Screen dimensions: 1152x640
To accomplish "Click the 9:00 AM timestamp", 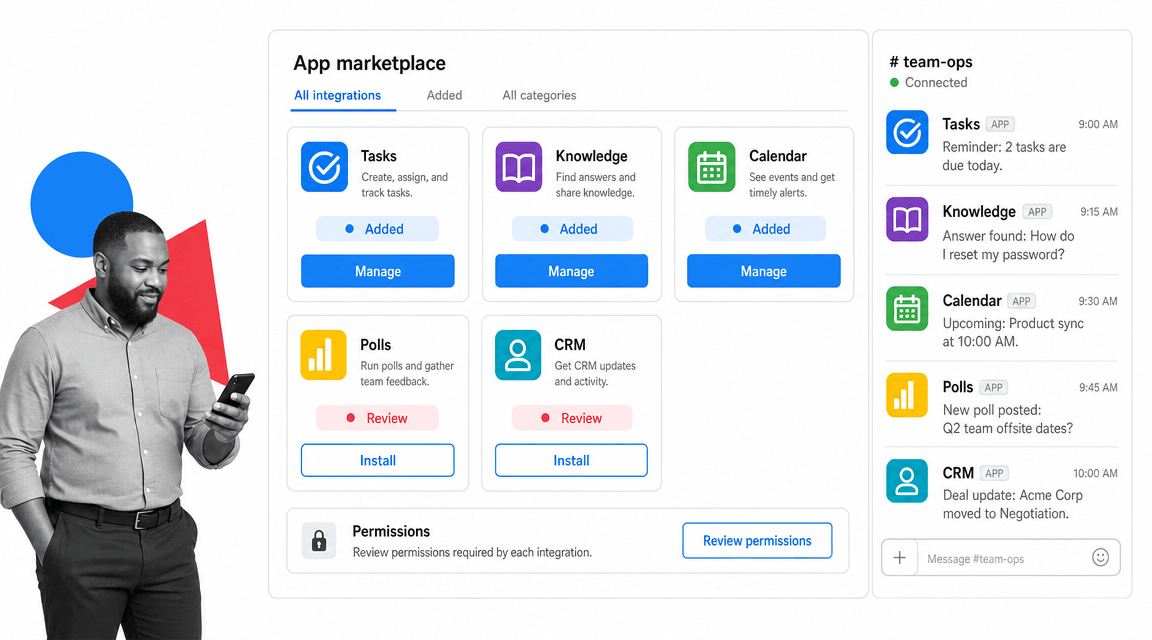I will [1098, 124].
